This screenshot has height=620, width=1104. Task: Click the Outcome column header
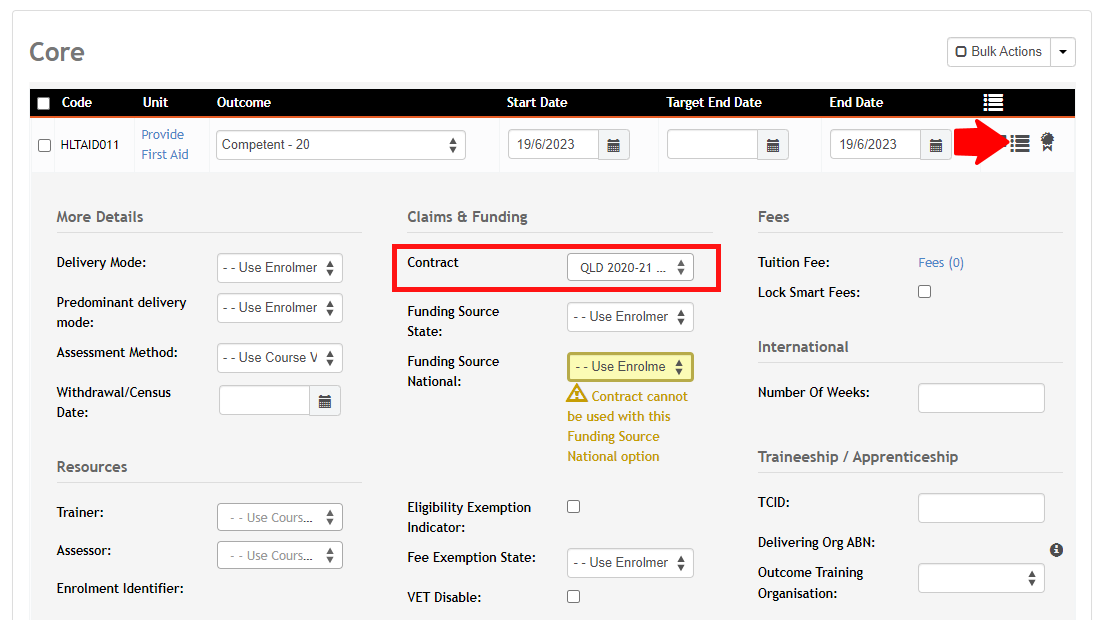click(244, 103)
